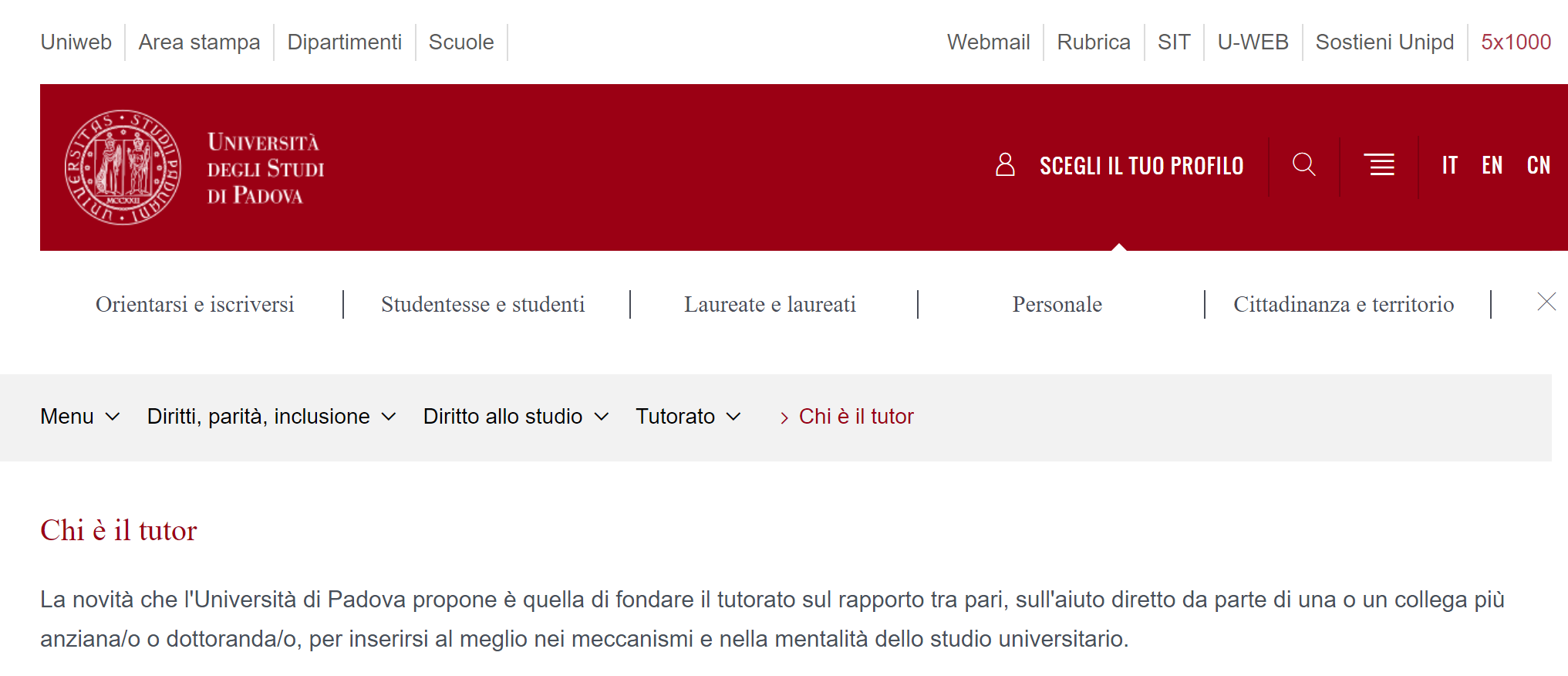This screenshot has height=676, width=1568.
Task: Choose Orientarsi e iscriversi profile
Action: [195, 305]
